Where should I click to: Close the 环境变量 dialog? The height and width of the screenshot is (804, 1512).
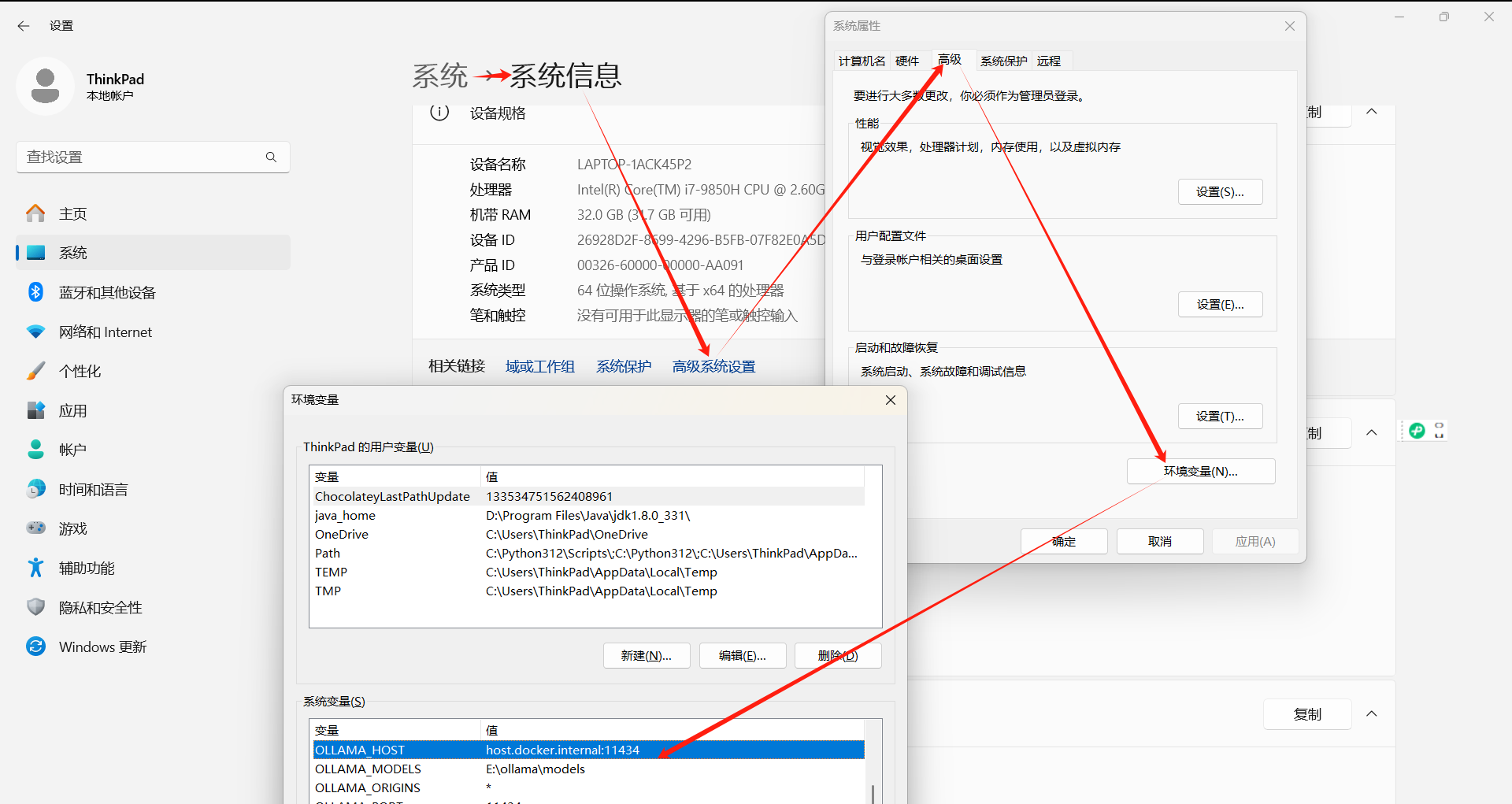click(891, 400)
